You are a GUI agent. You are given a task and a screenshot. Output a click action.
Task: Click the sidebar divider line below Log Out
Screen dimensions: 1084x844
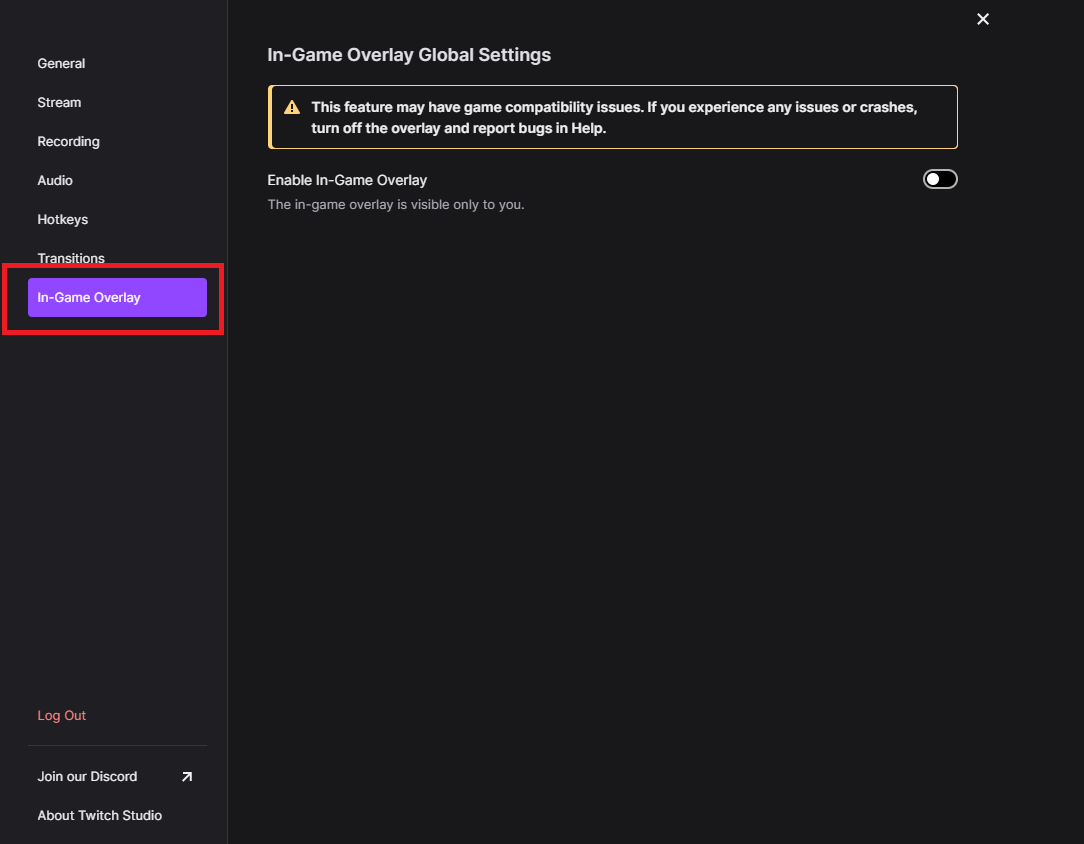pos(117,745)
